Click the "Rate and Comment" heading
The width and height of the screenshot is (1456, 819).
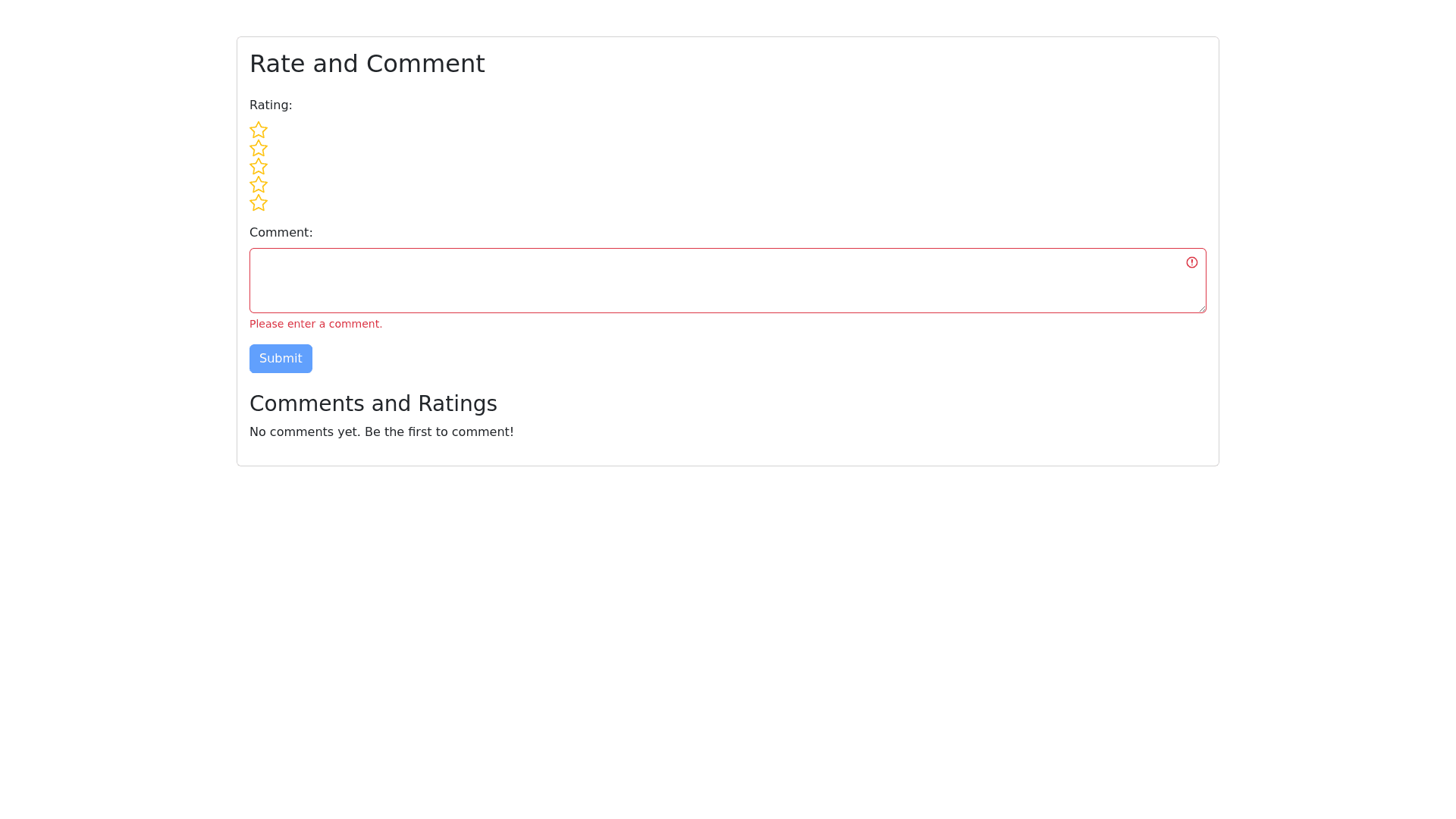[367, 64]
